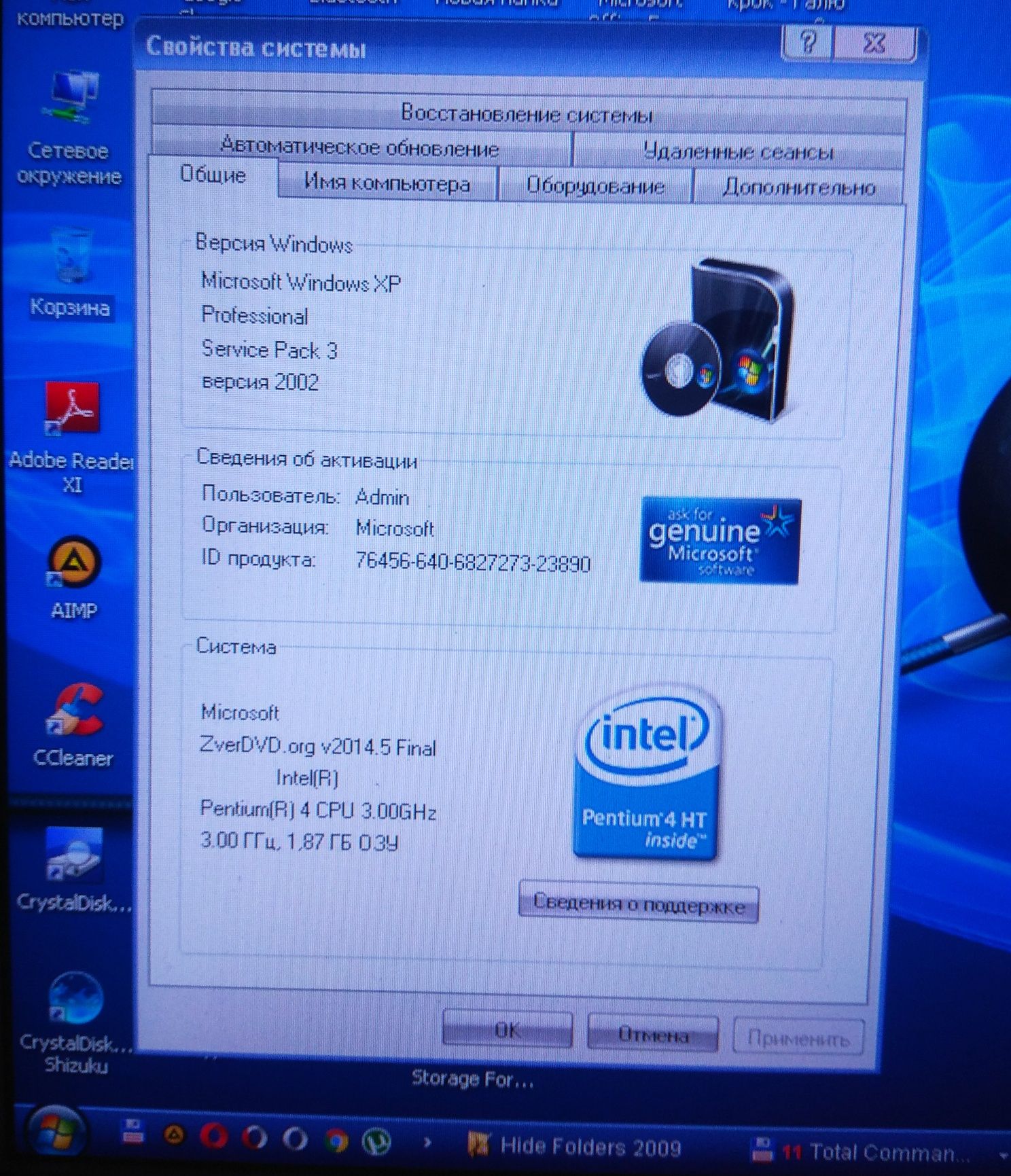
Task: Open the CrystalDisk... desktop shortcut
Action: pos(73,870)
